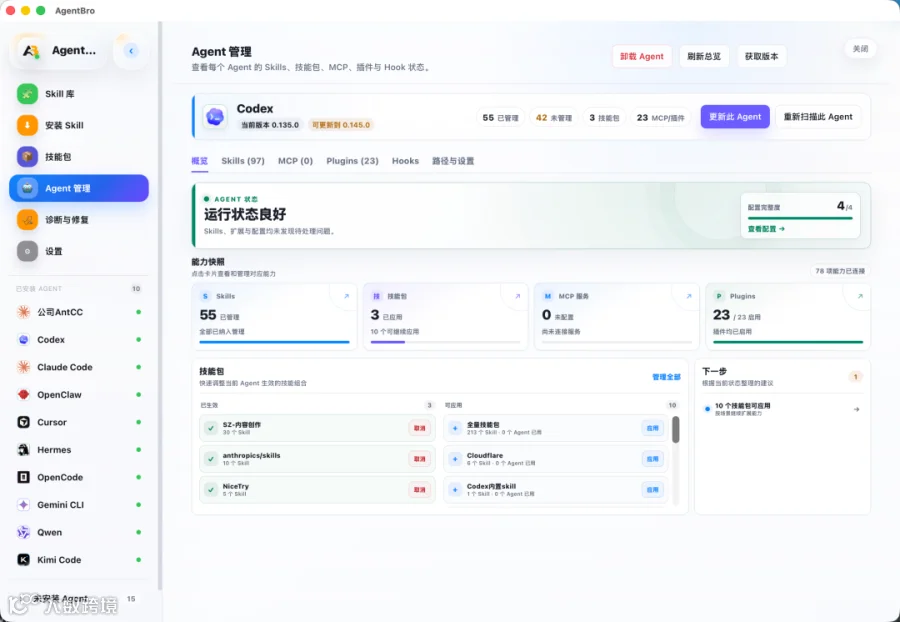The width and height of the screenshot is (900, 622).
Task: Apply the Cloudflare skill pack
Action: tap(653, 459)
